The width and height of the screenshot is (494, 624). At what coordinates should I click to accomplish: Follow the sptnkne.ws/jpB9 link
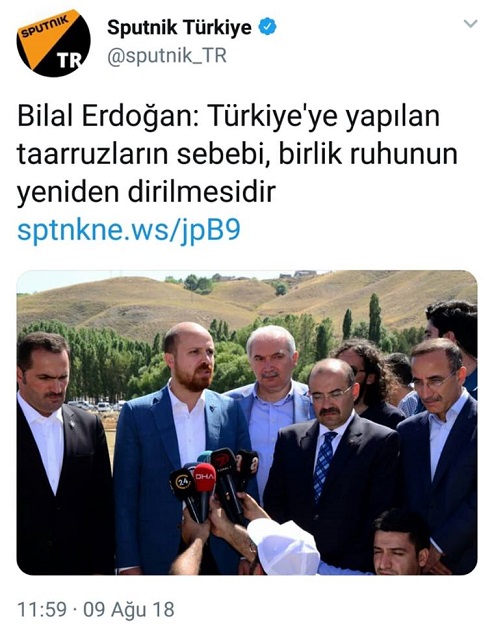(129, 230)
